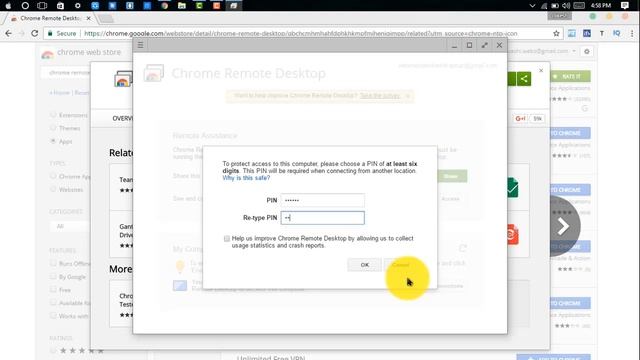The image size is (640, 360).
Task: Click the Chrome icon in top taskbar
Action: (x=164, y=6)
